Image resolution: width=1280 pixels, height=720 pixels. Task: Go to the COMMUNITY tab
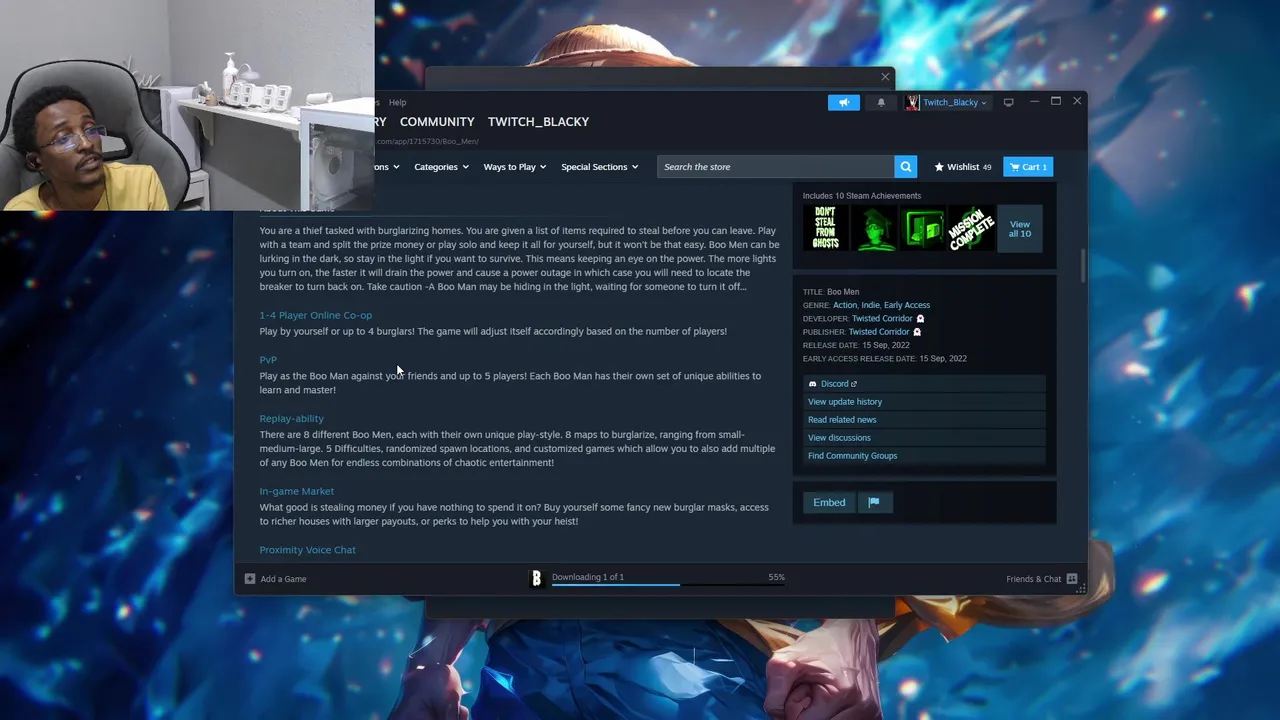click(x=437, y=122)
